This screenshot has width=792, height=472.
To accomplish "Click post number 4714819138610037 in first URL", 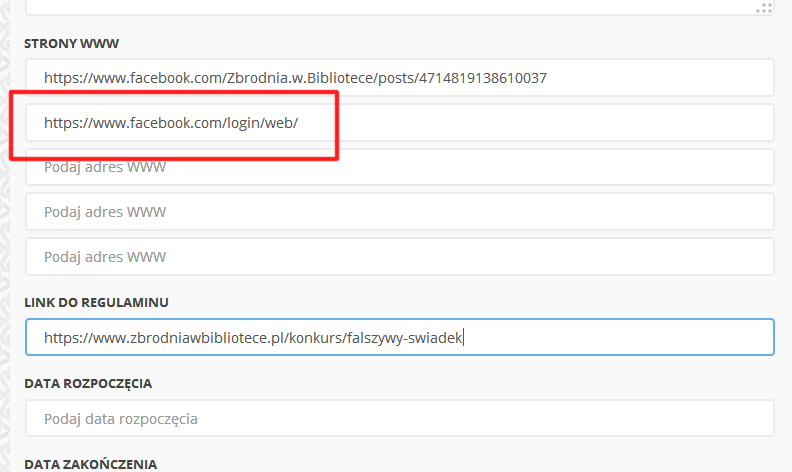I will tap(479, 78).
